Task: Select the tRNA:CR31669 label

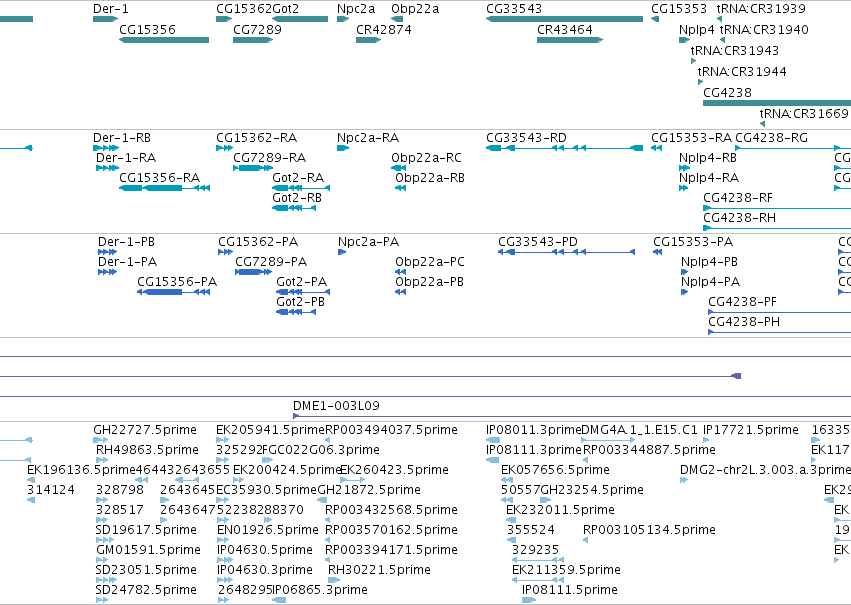Action: [804, 113]
